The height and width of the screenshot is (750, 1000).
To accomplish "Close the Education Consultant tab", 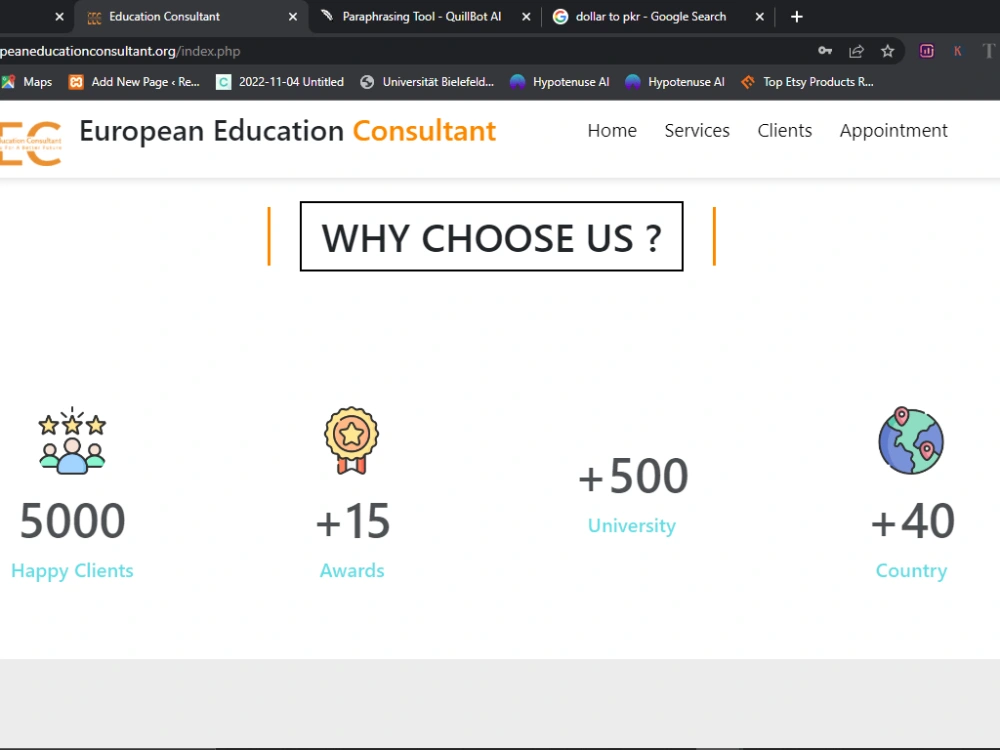I will coord(293,17).
